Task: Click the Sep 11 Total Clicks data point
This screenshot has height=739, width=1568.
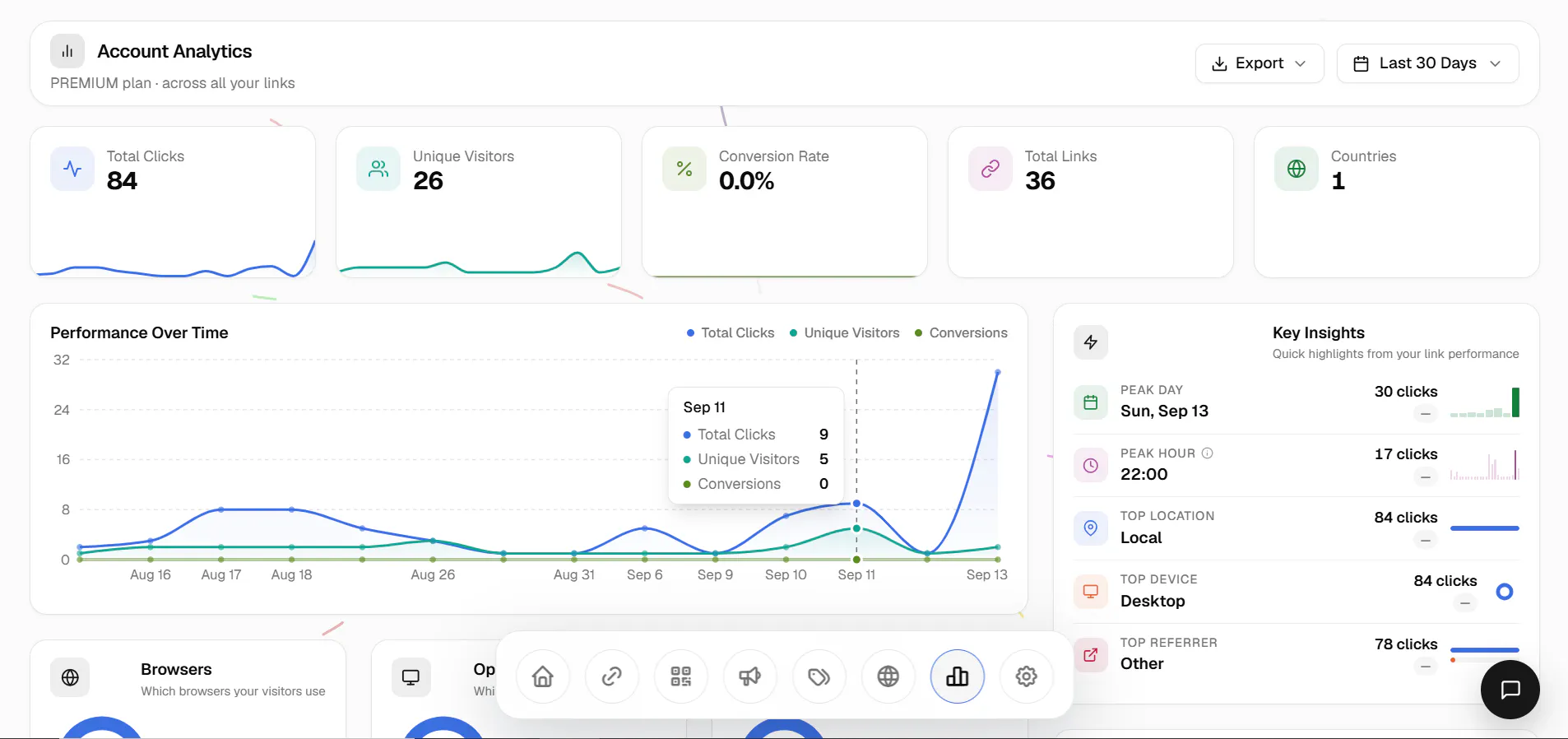Action: tap(856, 503)
